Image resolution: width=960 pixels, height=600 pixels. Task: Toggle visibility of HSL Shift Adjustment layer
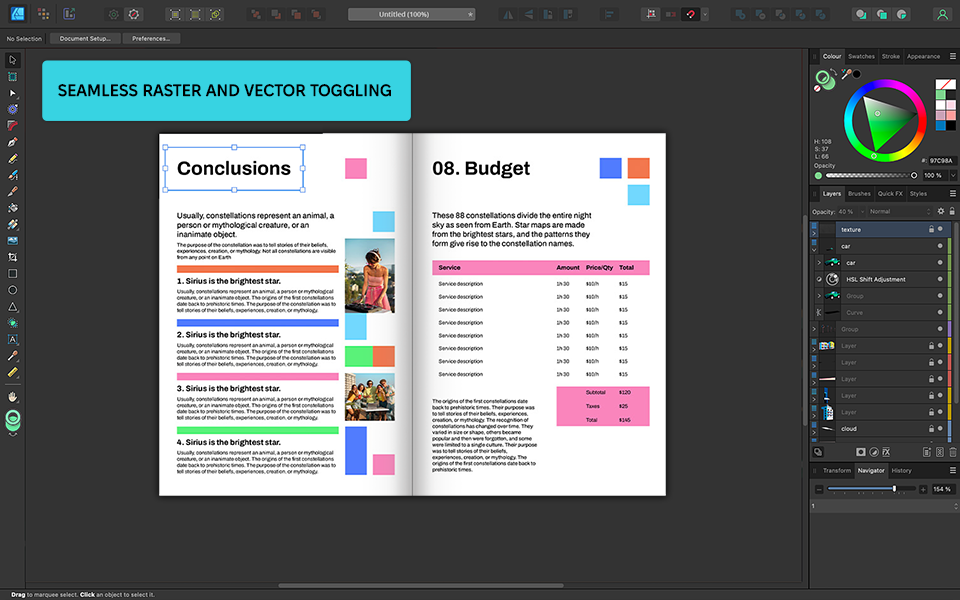(940, 279)
